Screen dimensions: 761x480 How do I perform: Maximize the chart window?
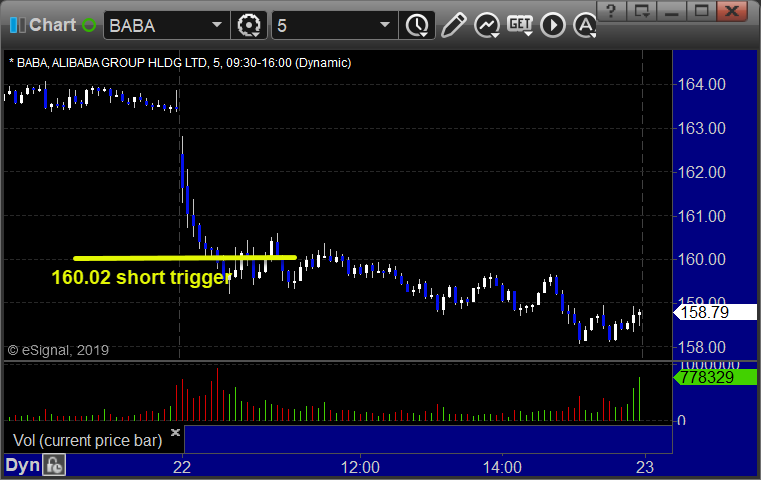[701, 10]
